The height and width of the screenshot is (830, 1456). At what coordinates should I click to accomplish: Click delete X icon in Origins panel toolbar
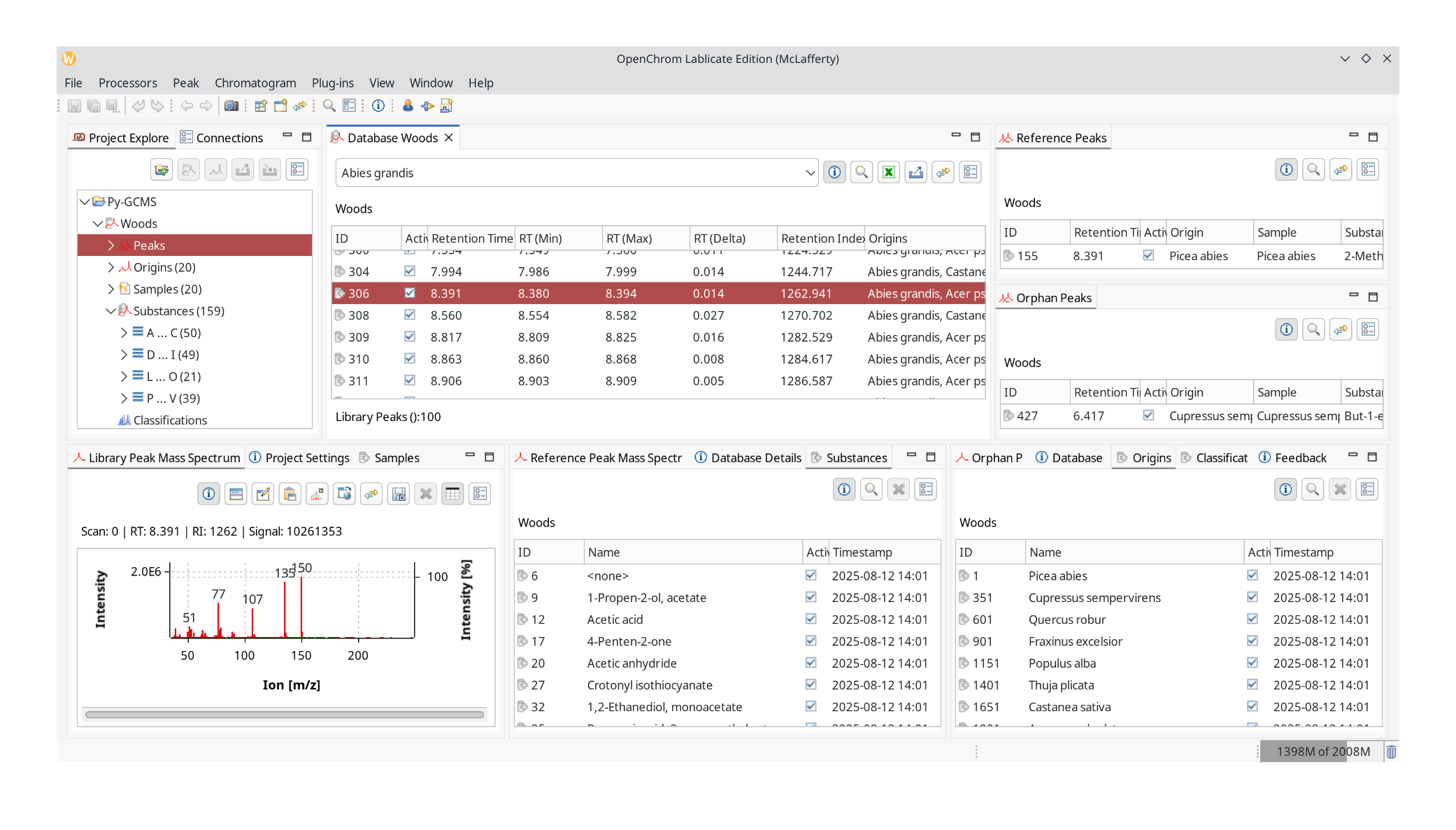(x=1340, y=490)
